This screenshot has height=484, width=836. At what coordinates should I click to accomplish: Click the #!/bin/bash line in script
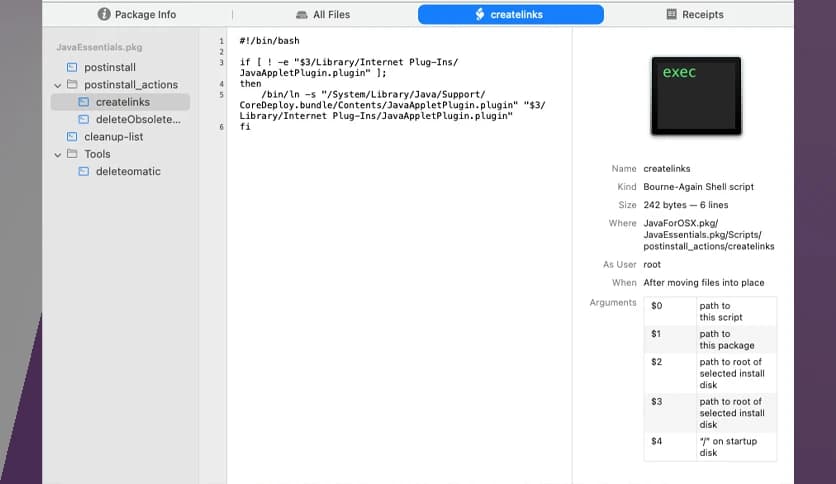(269, 41)
